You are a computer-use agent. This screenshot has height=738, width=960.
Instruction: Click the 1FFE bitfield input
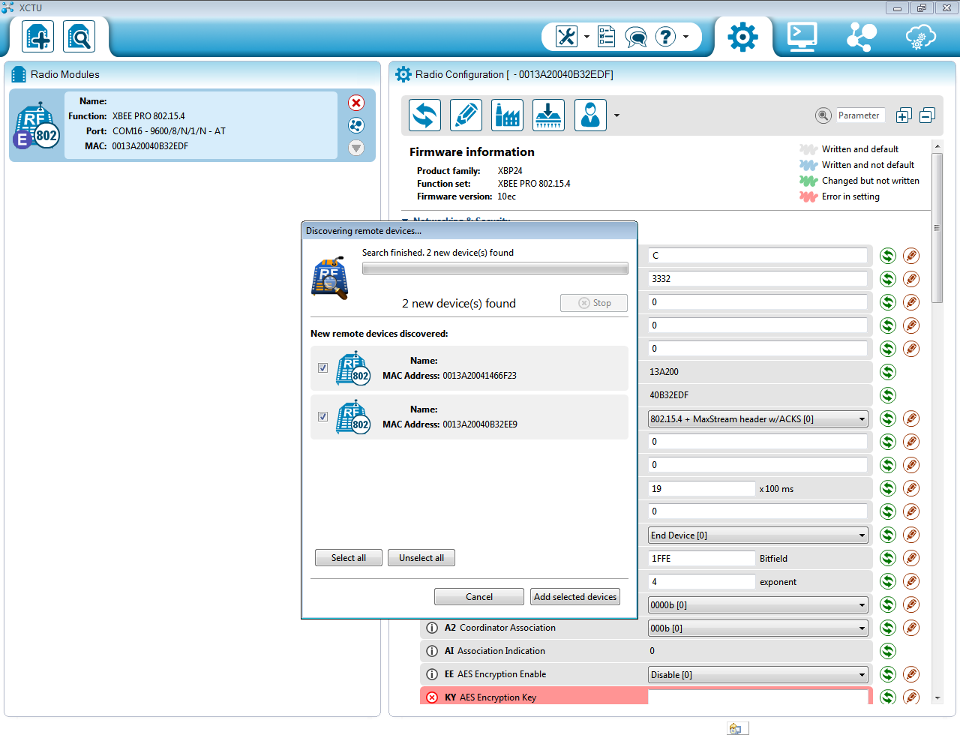(702, 559)
